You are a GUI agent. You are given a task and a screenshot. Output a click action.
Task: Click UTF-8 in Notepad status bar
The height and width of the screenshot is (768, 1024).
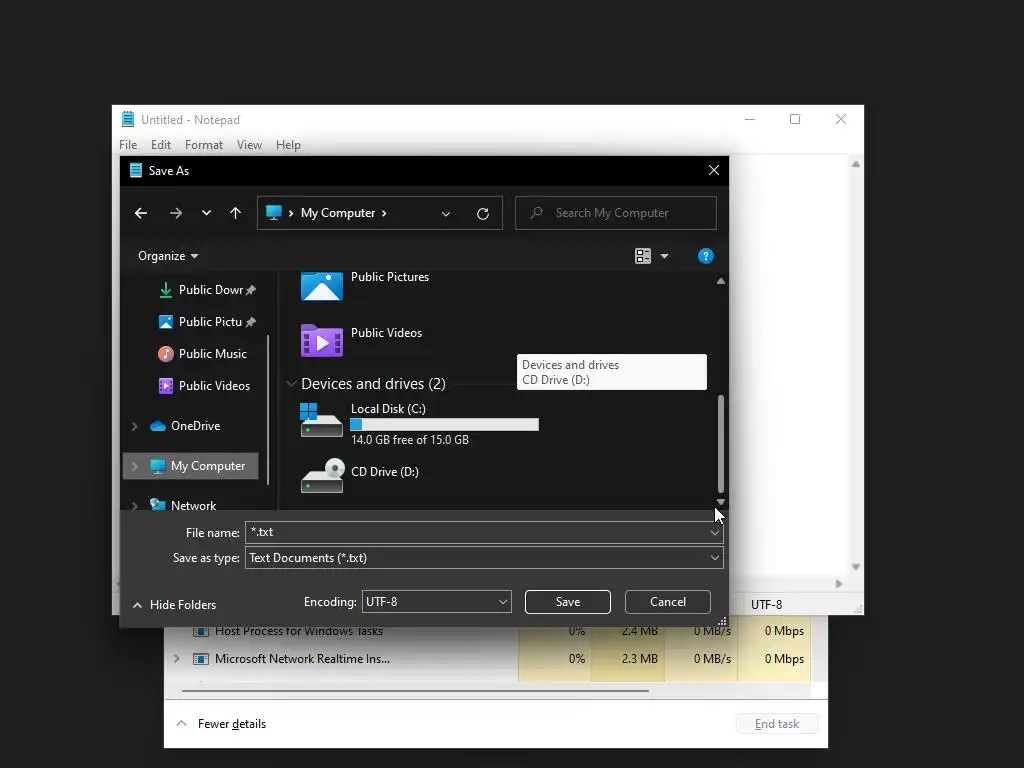pos(766,605)
